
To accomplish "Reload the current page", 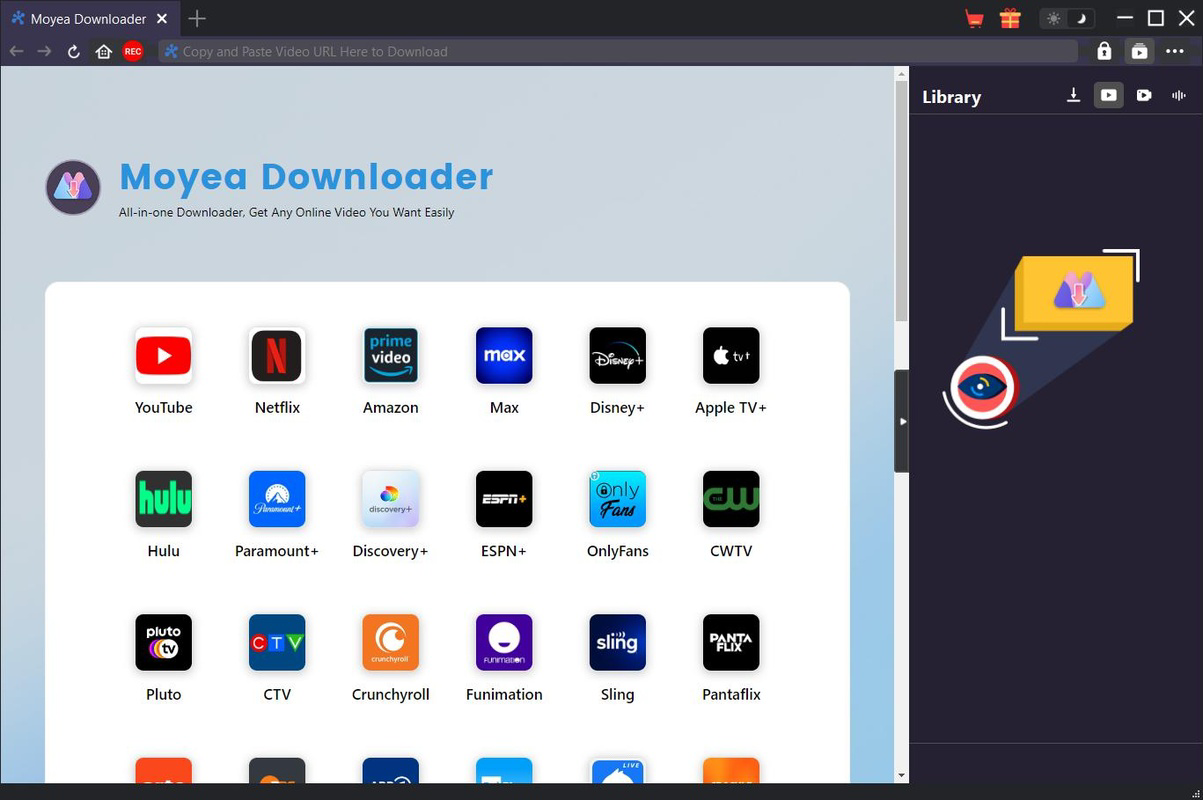I will 73,51.
